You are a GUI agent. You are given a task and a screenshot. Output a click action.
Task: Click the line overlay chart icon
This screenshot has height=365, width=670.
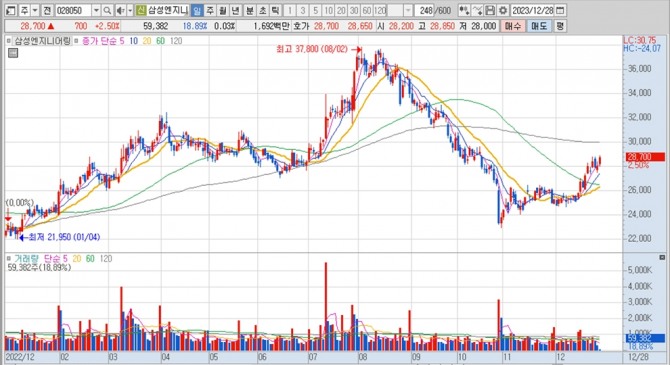[x=478, y=10]
